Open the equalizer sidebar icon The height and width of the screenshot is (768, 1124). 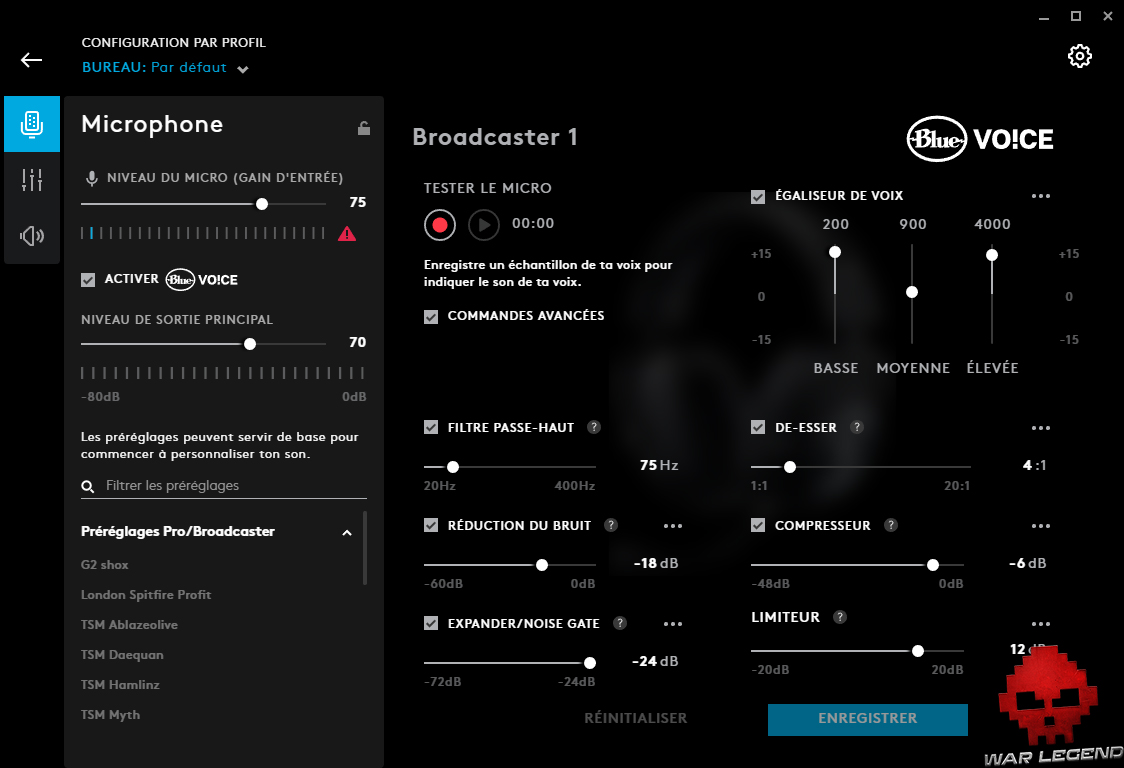tap(31, 179)
